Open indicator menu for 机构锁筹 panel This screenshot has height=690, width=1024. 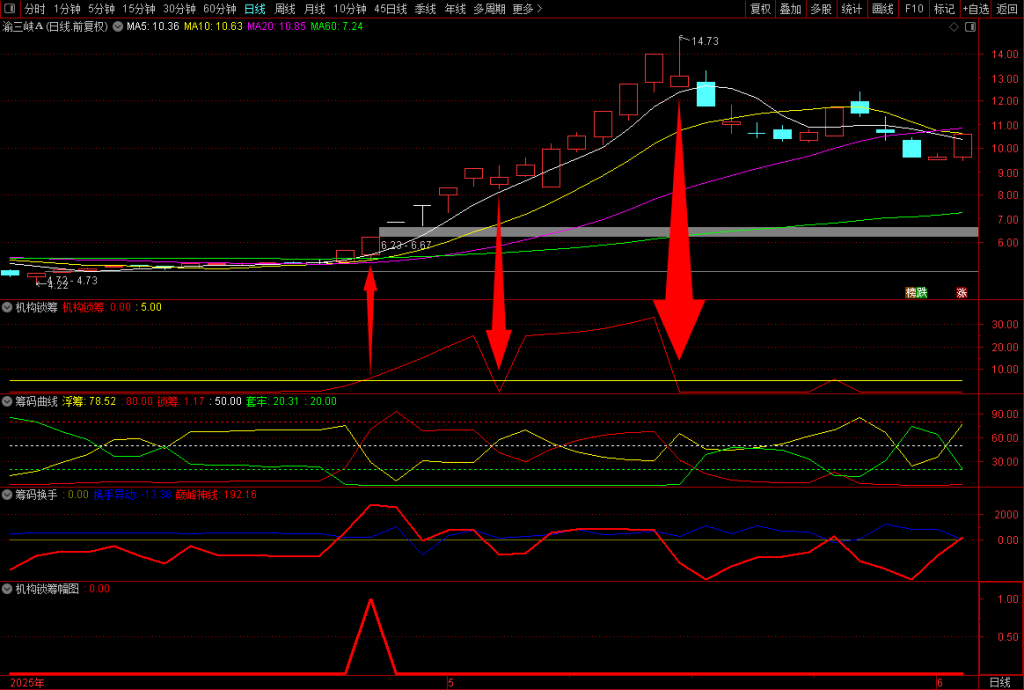click(7, 307)
